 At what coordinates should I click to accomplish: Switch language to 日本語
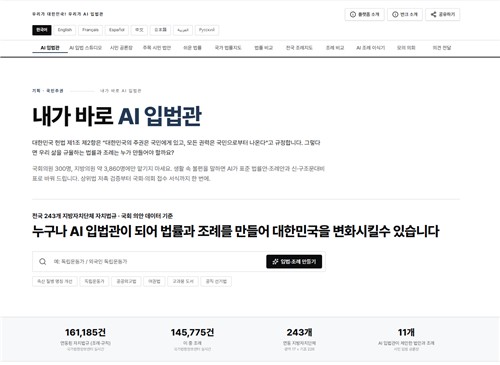pos(160,30)
